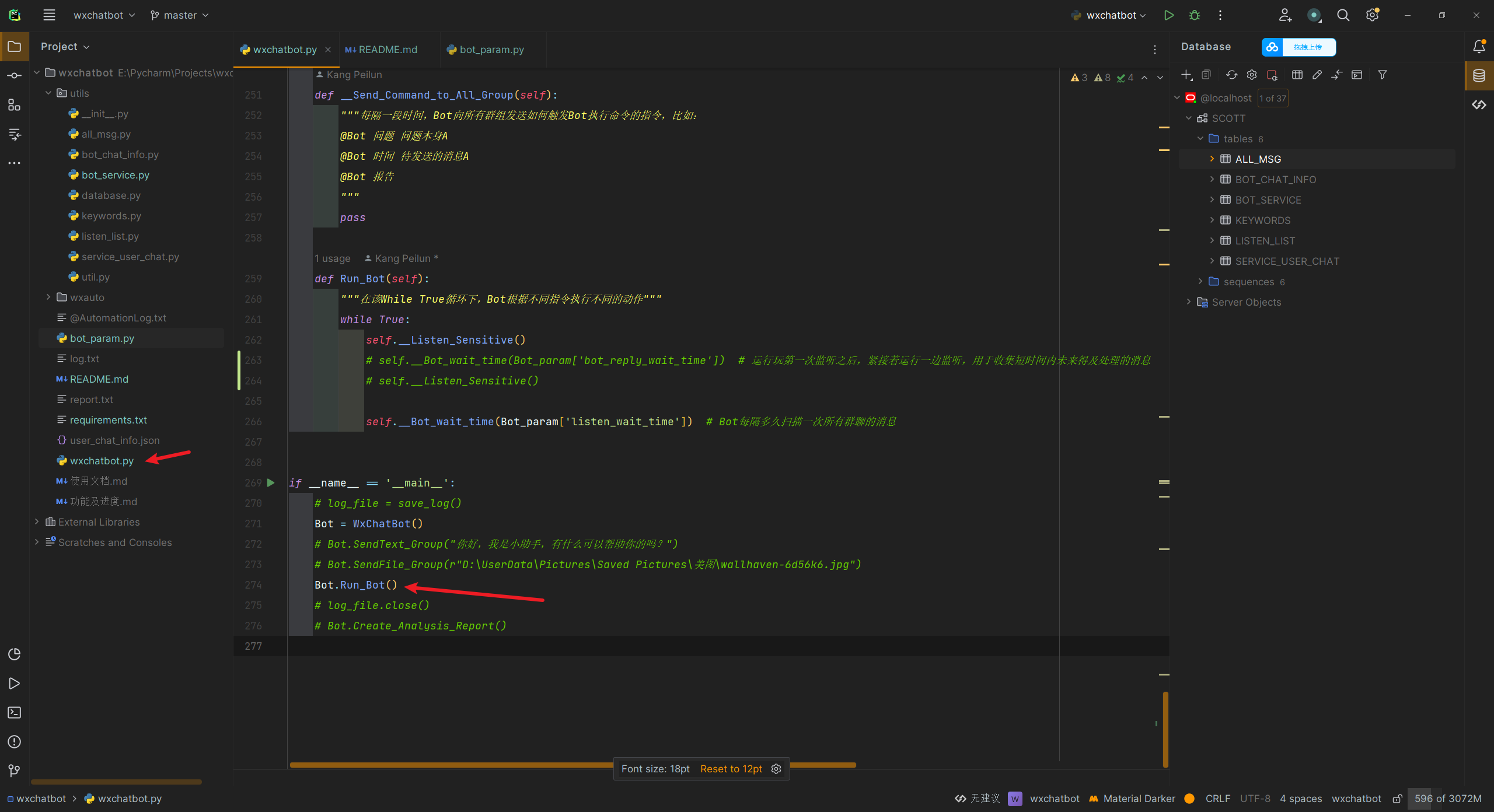Image resolution: width=1494 pixels, height=812 pixels.
Task: Open Search Everywhere magnifier icon
Action: click(x=1343, y=15)
